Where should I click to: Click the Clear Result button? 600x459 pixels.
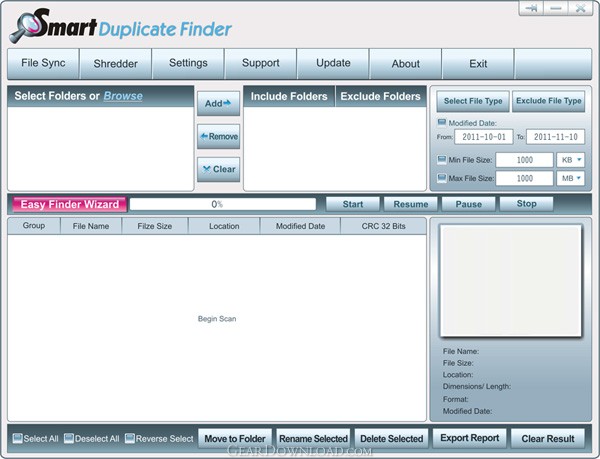[x=548, y=439]
